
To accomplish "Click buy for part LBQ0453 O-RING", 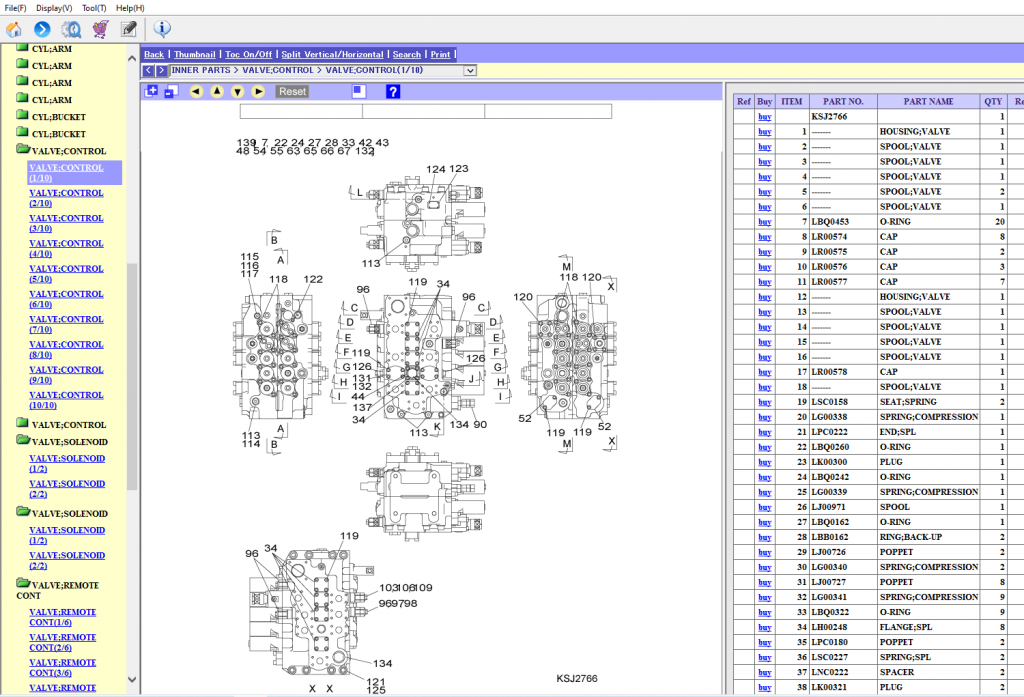I will click(x=764, y=222).
